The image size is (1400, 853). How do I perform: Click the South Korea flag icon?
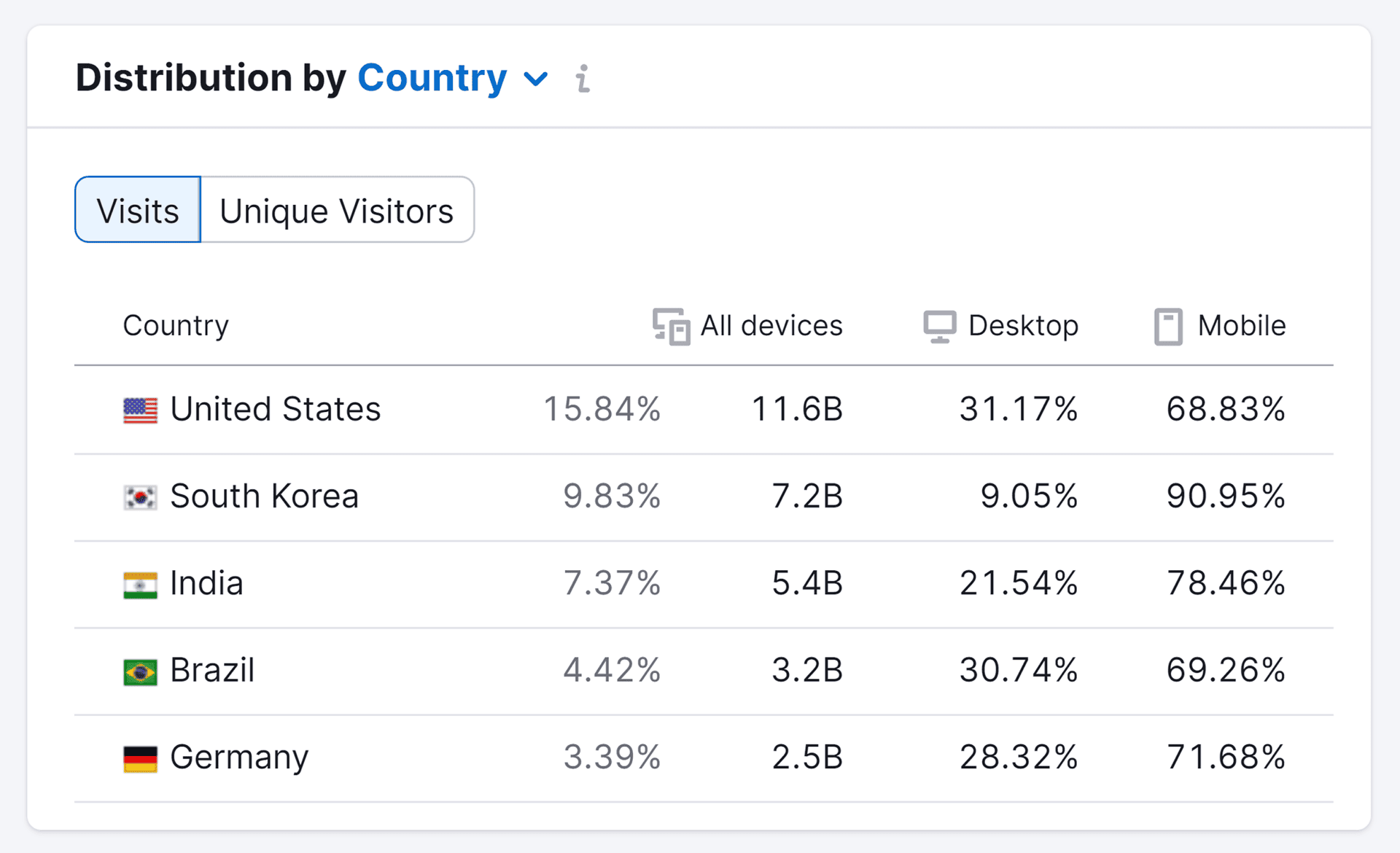(140, 497)
